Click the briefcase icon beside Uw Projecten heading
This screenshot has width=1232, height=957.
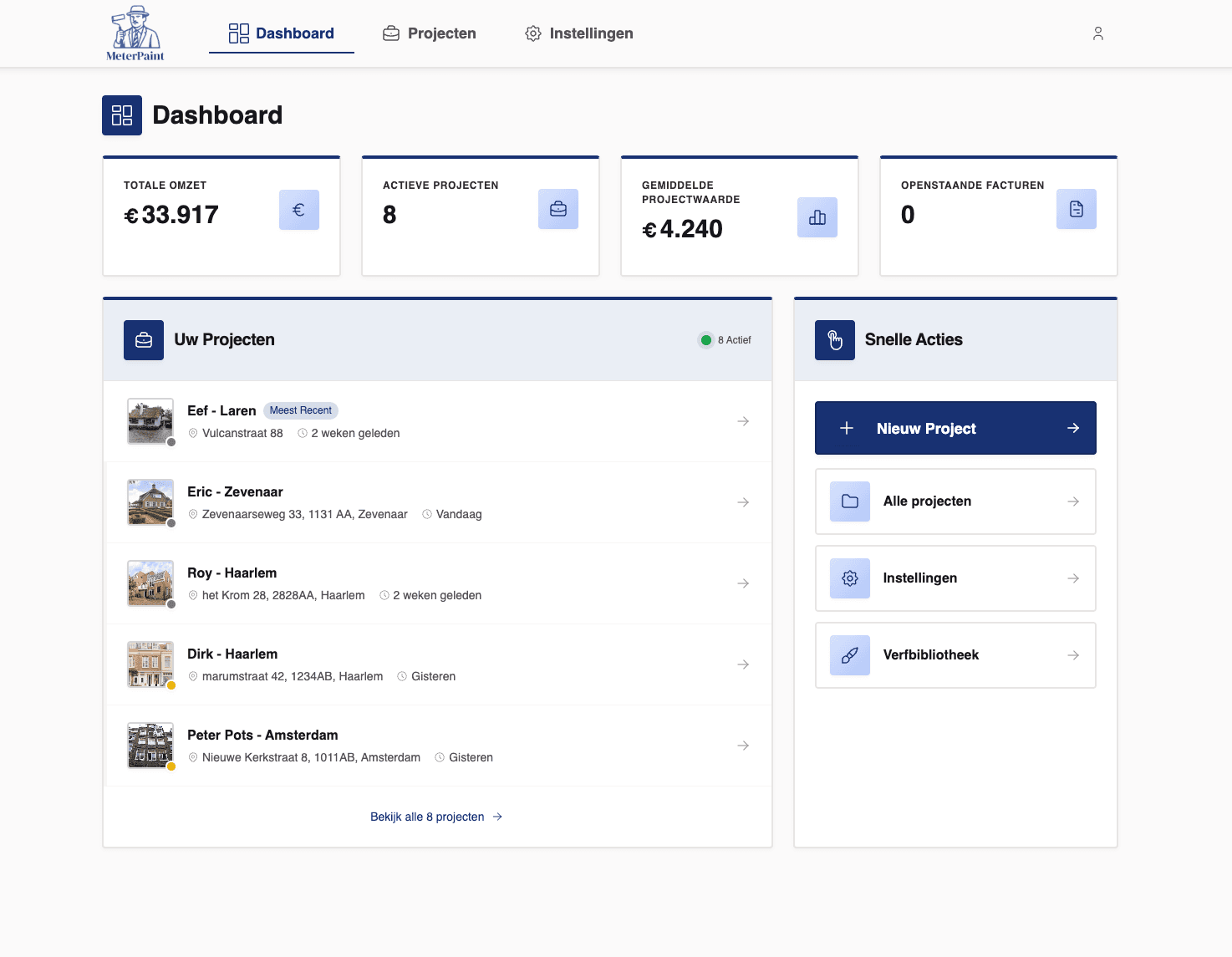143,339
